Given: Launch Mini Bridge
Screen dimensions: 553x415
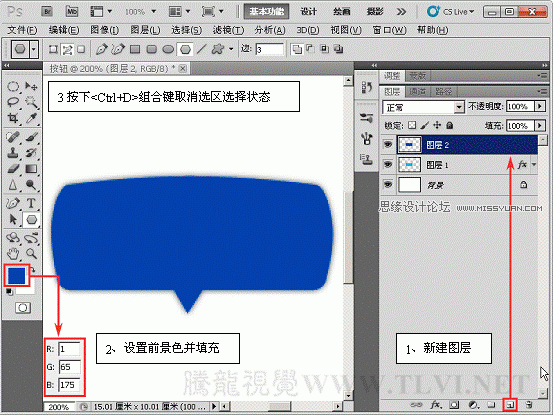Looking at the screenshot, I should pyautogui.click(x=72, y=12).
